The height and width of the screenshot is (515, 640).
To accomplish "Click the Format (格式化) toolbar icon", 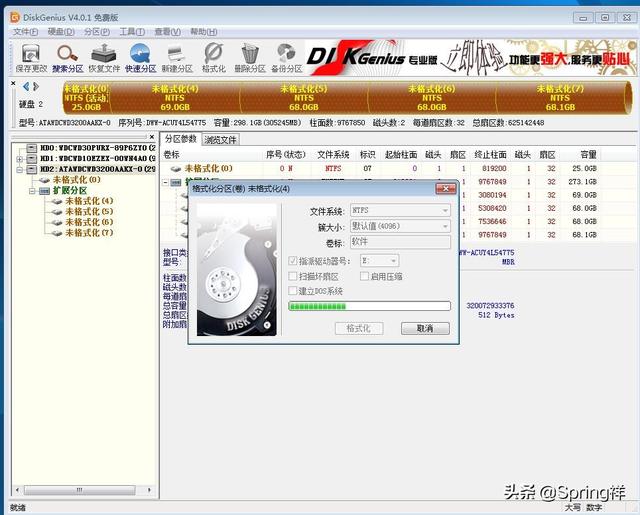I will pos(213,58).
